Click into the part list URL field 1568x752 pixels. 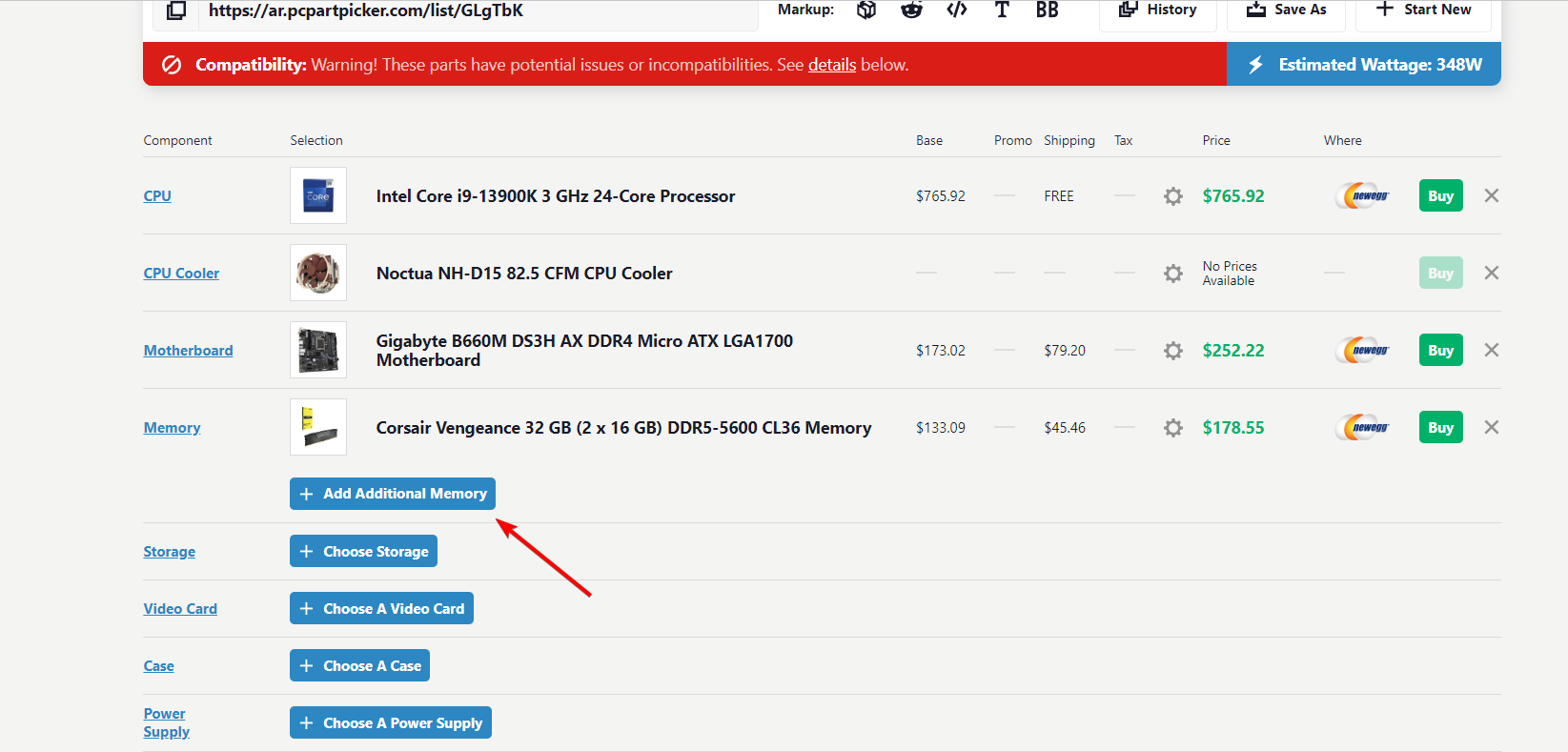tap(479, 13)
